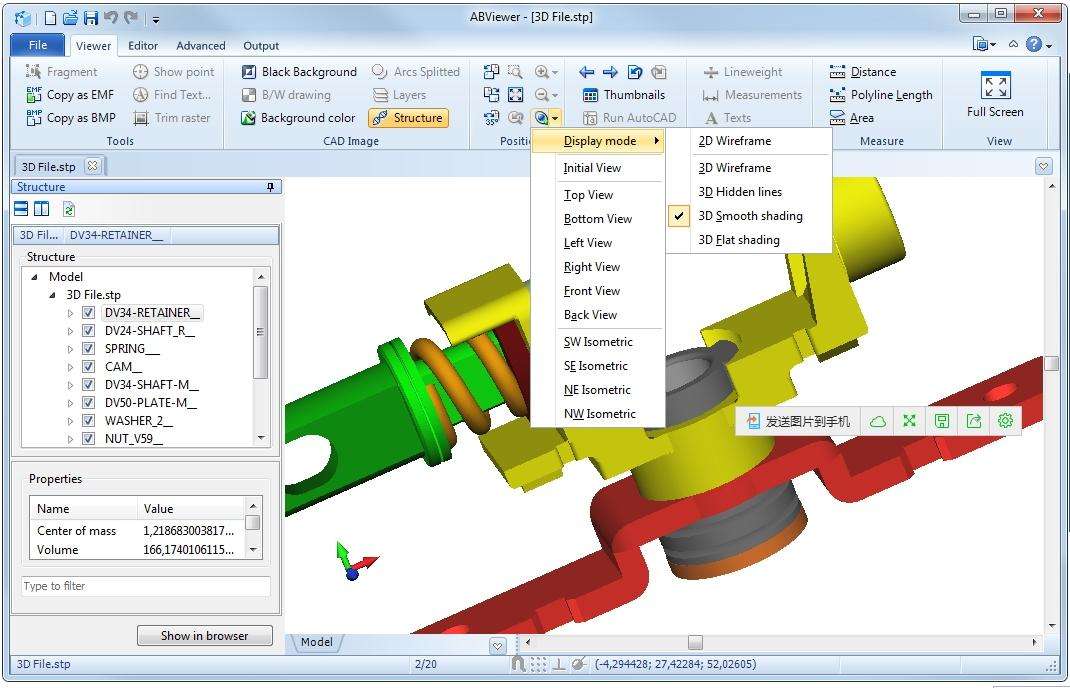This screenshot has width=1070, height=688.
Task: Open Background color picker
Action: pyautogui.click(x=298, y=117)
